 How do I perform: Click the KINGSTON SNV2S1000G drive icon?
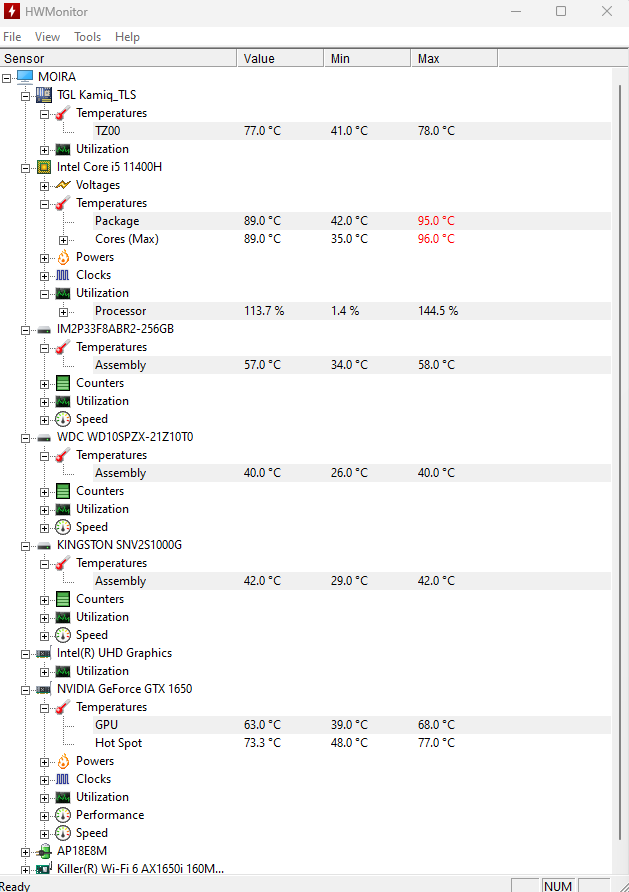[x=44, y=546]
